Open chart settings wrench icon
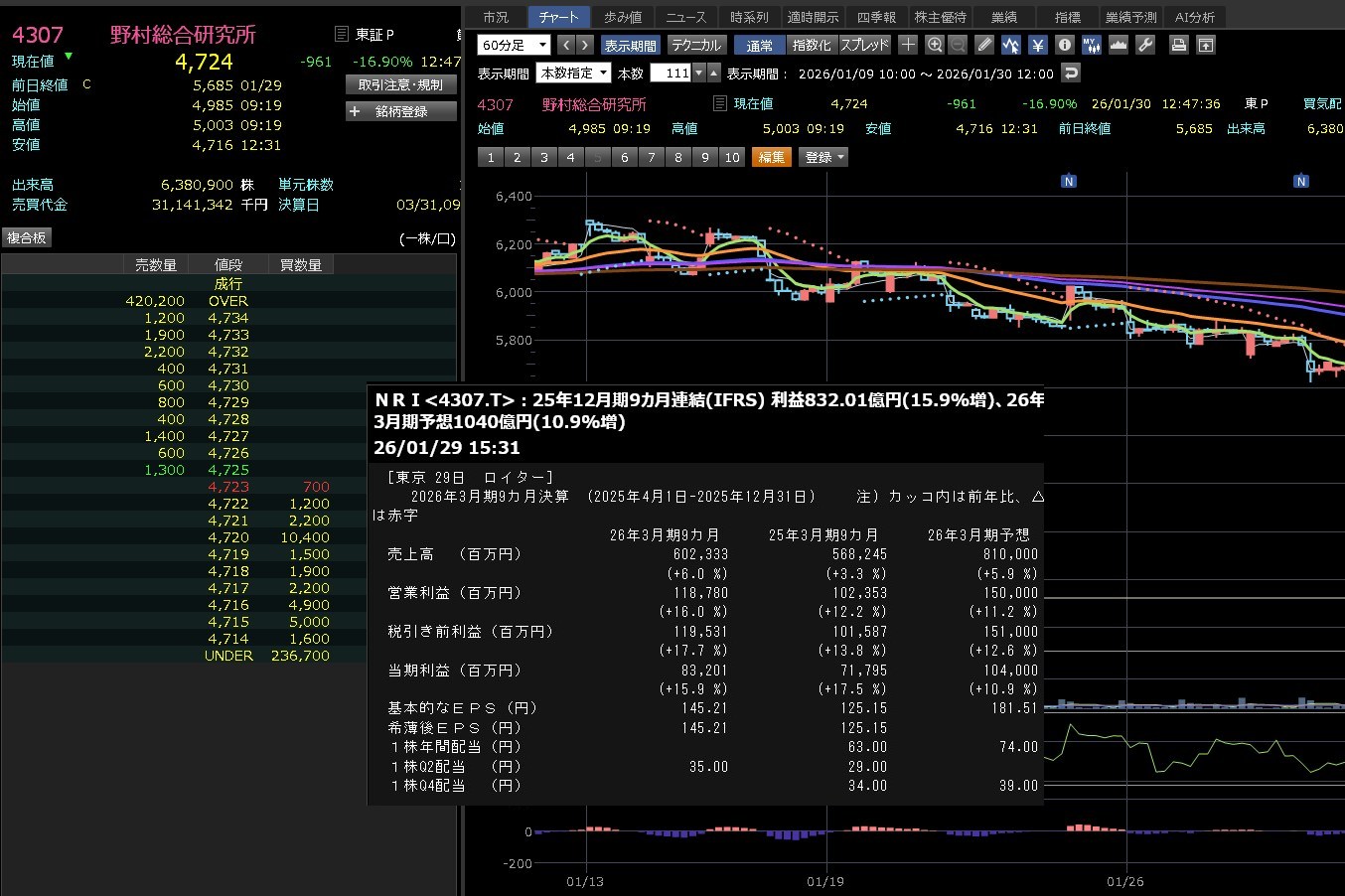The image size is (1345, 896). point(1144,45)
